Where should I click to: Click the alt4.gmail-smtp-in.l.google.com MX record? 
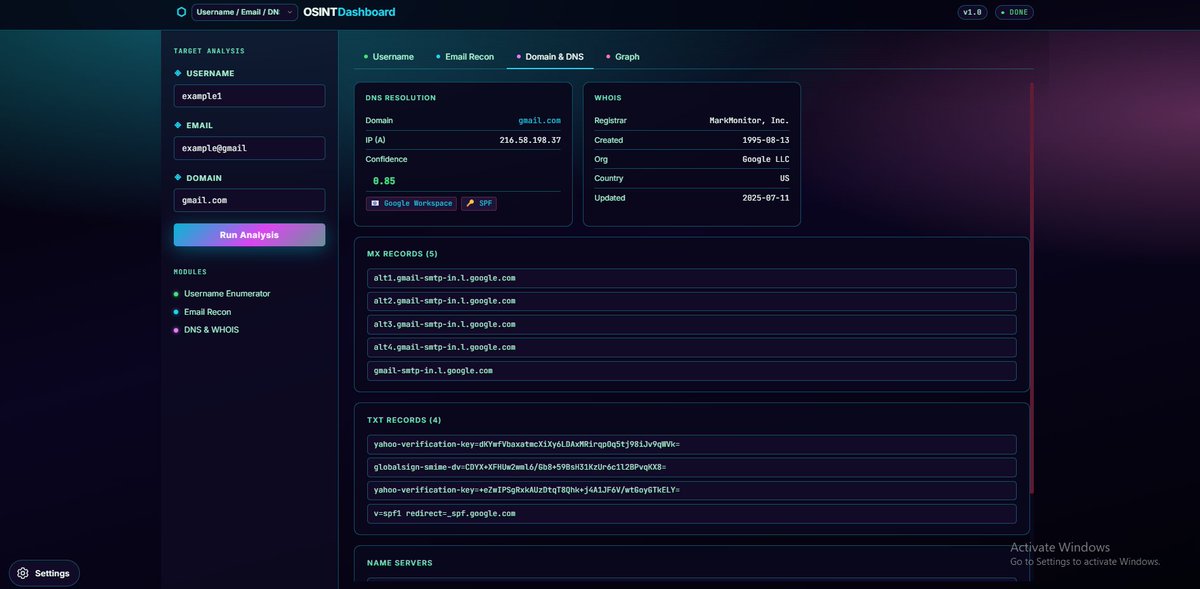[692, 347]
